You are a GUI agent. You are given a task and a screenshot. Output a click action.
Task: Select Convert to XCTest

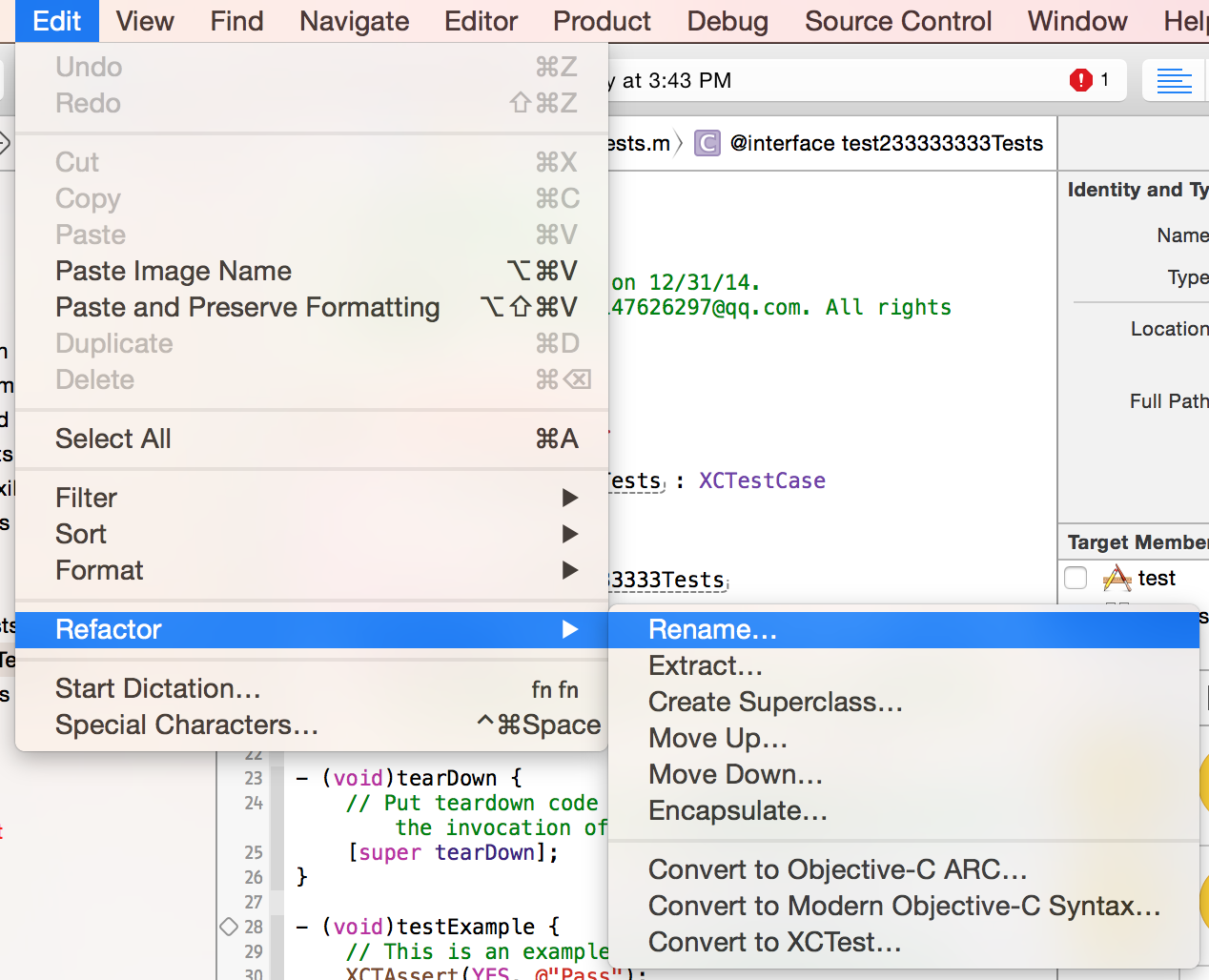click(904, 942)
